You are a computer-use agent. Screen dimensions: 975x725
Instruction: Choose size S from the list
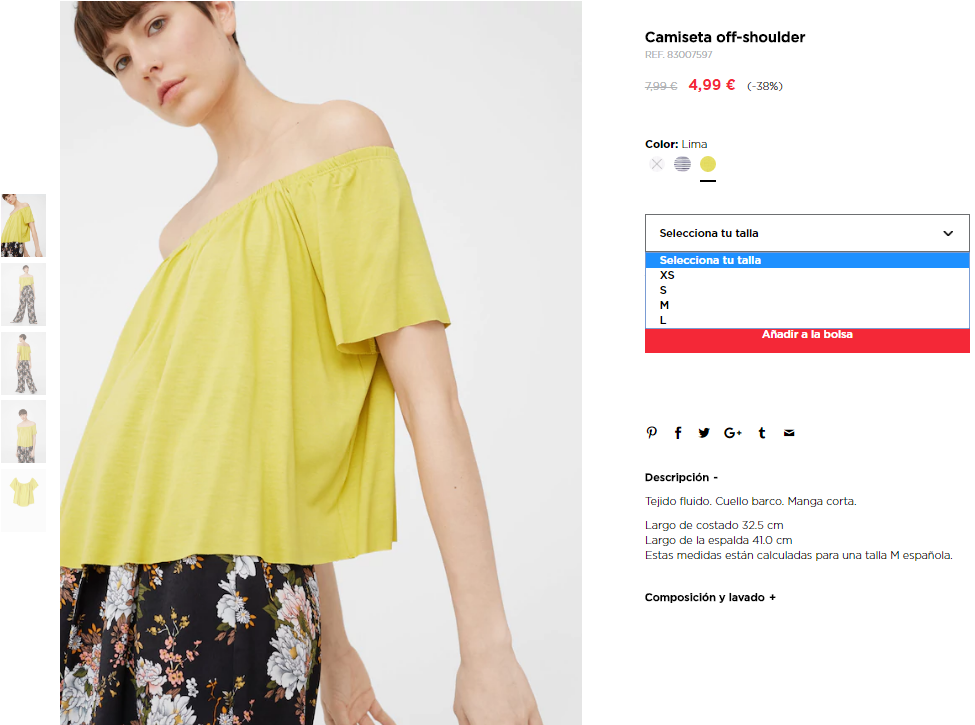click(807, 290)
